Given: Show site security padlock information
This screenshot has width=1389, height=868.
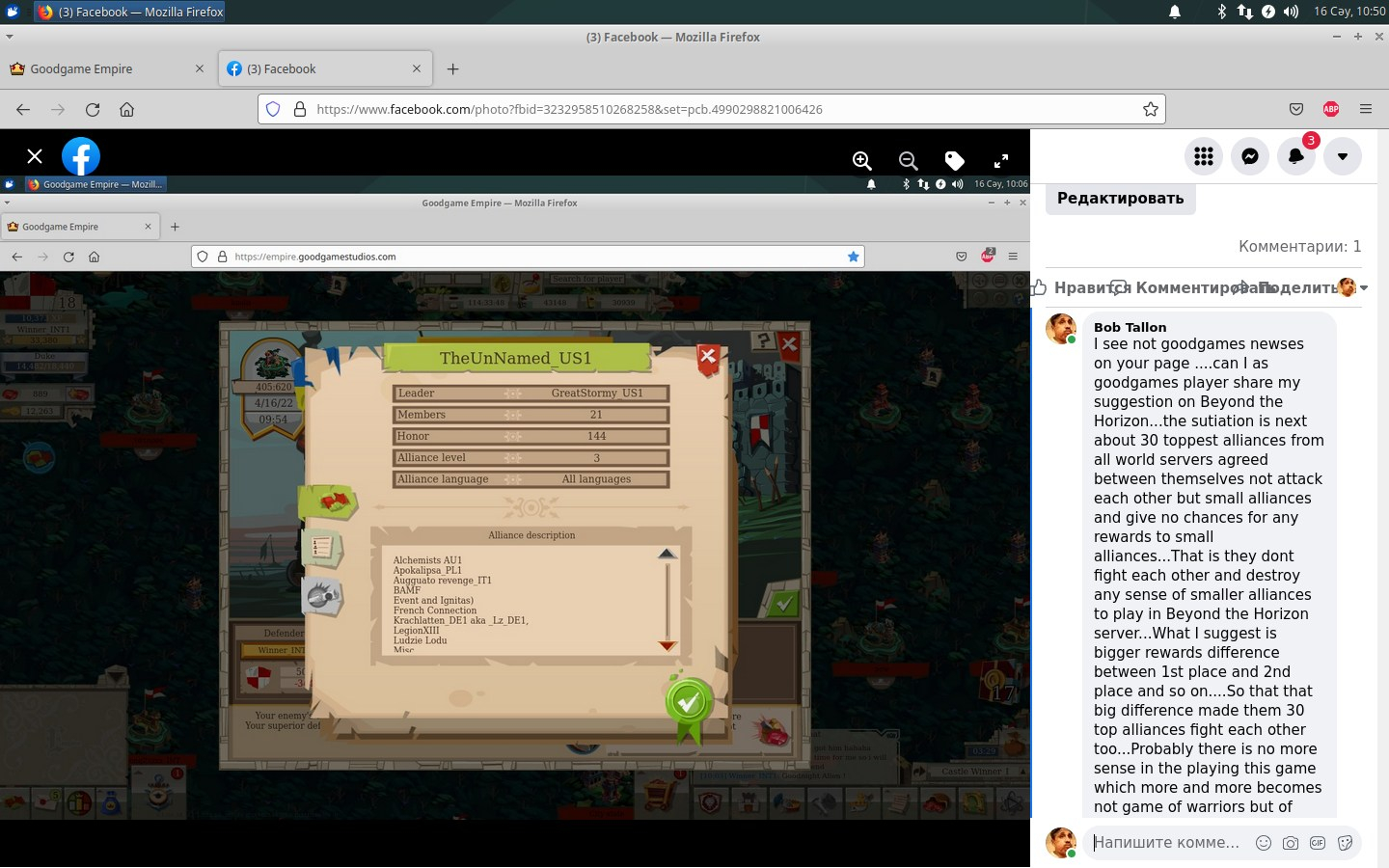Looking at the screenshot, I should click(299, 109).
